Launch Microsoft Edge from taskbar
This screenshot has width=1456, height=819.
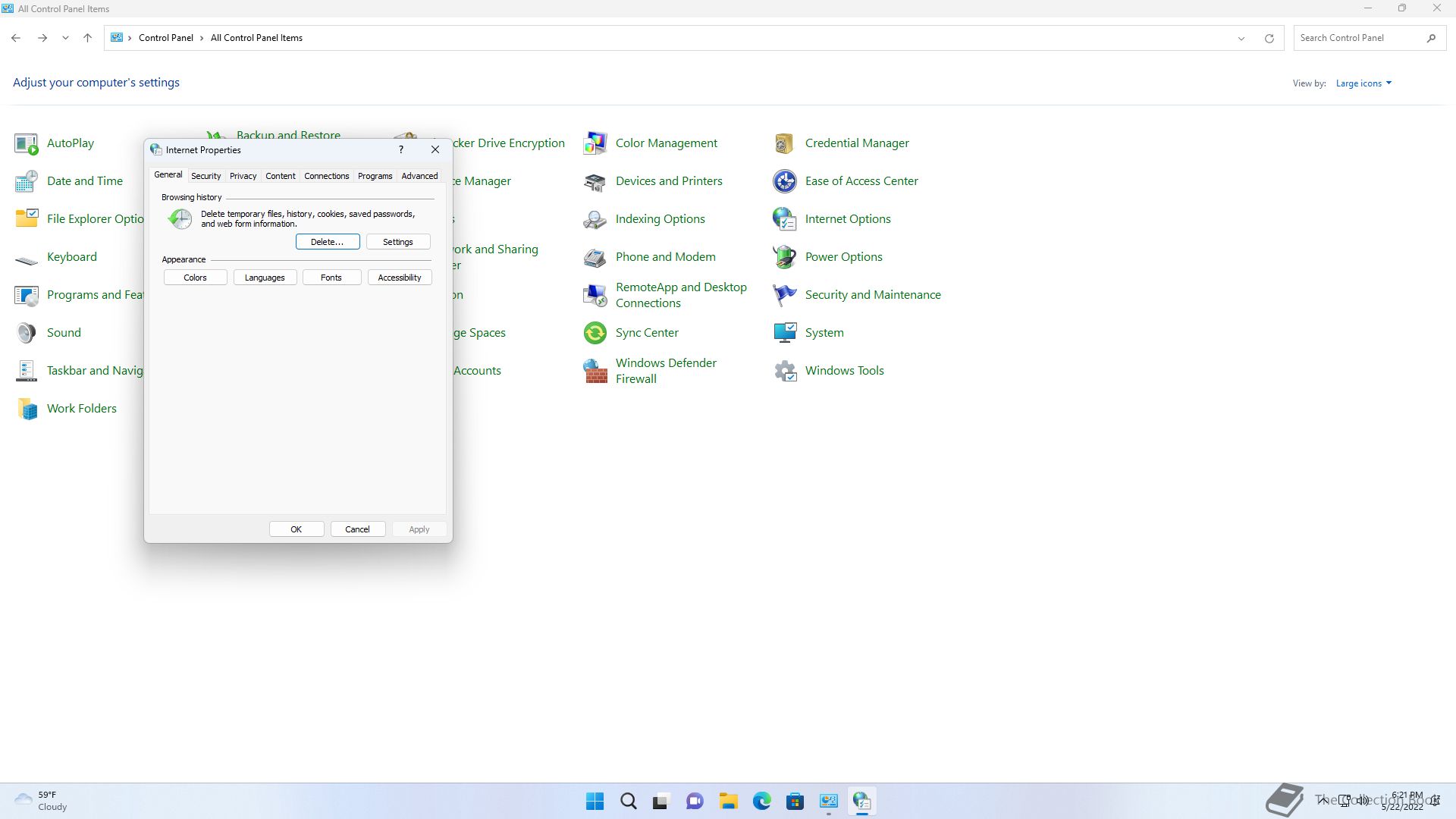click(x=762, y=801)
